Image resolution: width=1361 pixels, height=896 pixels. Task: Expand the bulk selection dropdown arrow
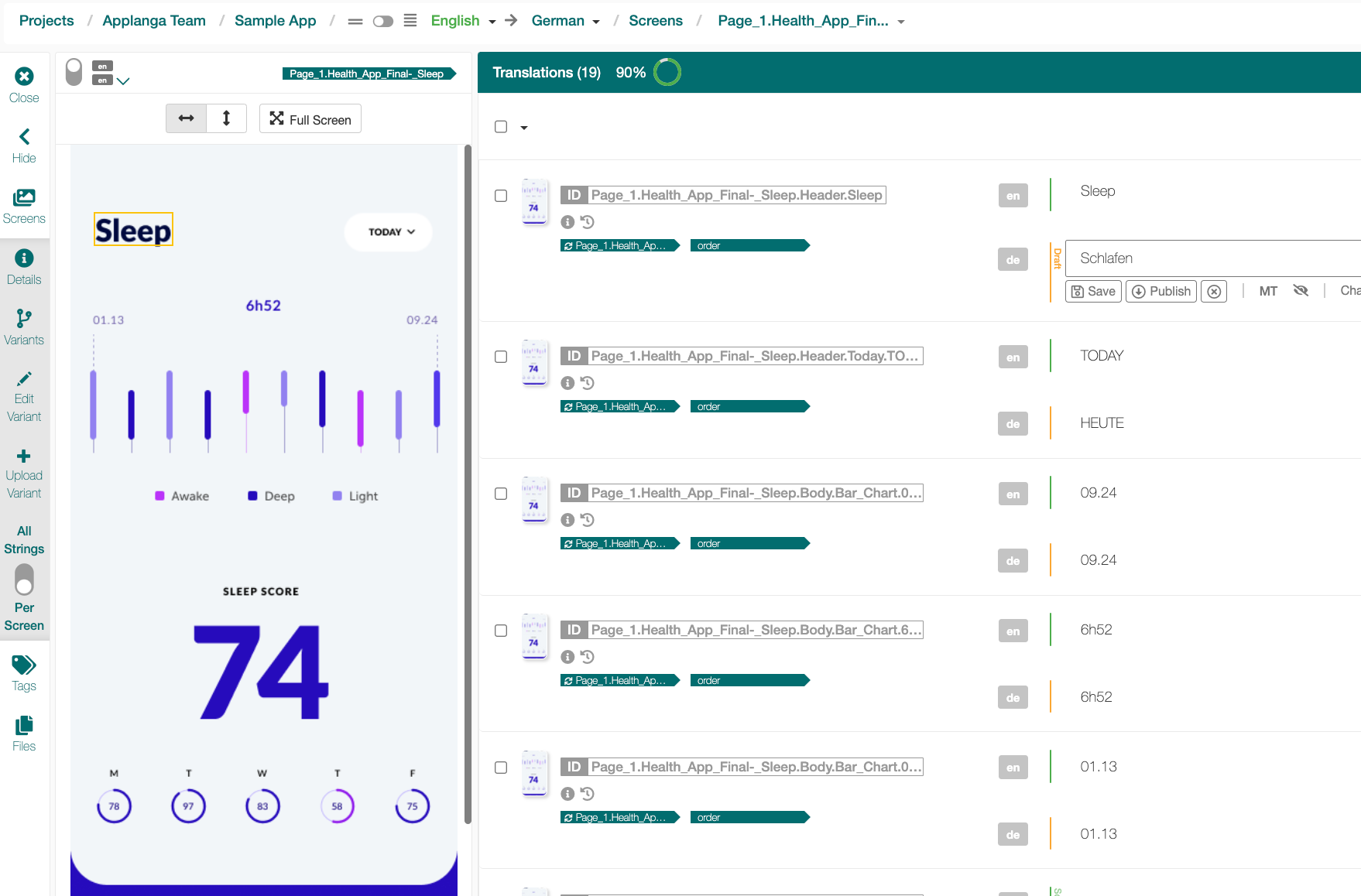click(x=524, y=128)
